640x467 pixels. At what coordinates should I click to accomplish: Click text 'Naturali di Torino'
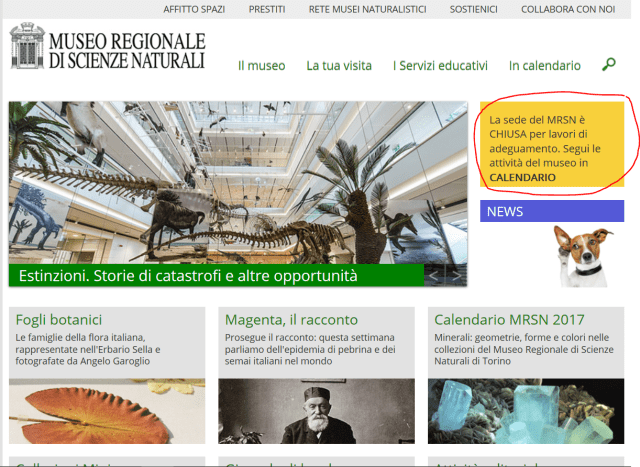click(x=472, y=361)
